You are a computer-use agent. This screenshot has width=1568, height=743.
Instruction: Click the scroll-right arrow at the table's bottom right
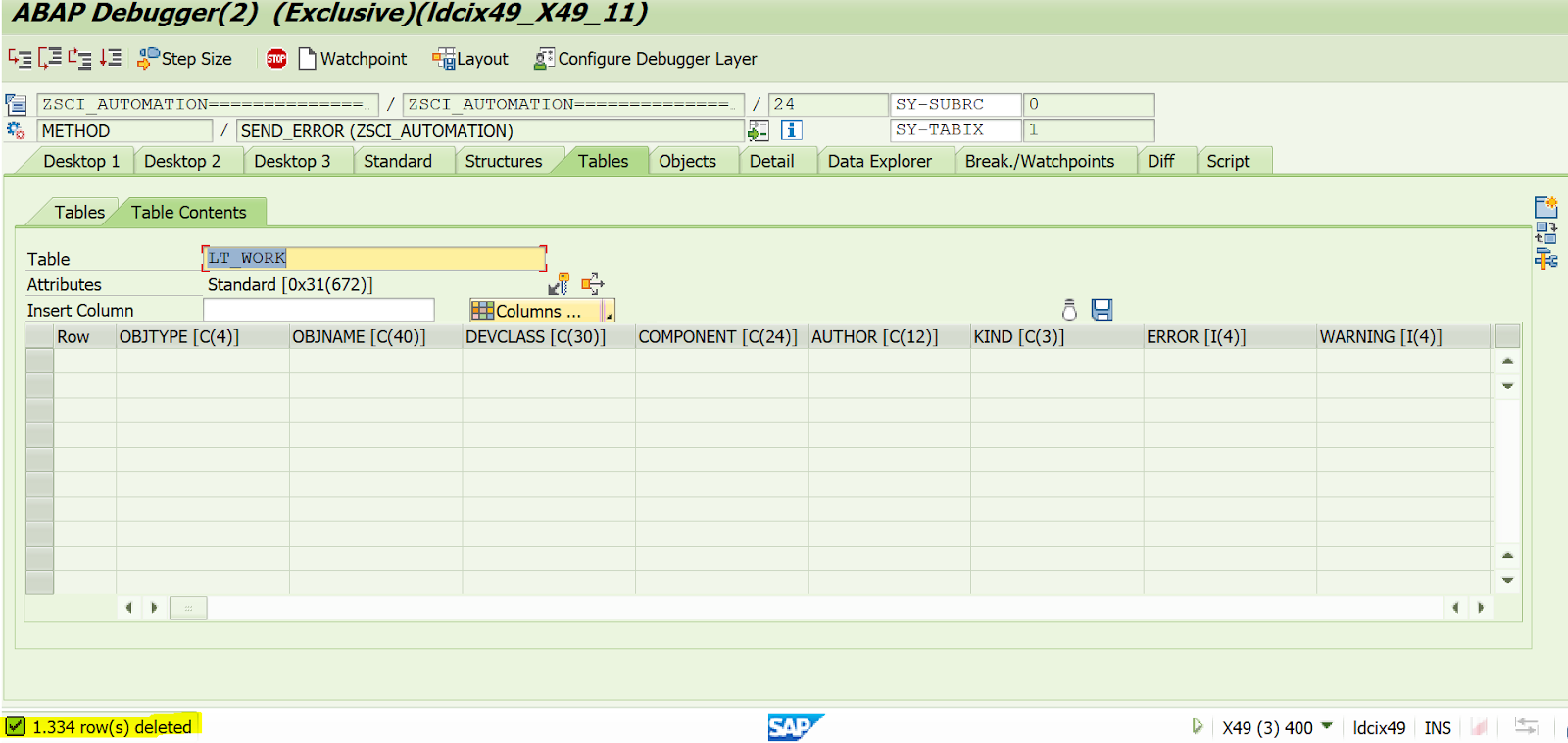click(1480, 608)
